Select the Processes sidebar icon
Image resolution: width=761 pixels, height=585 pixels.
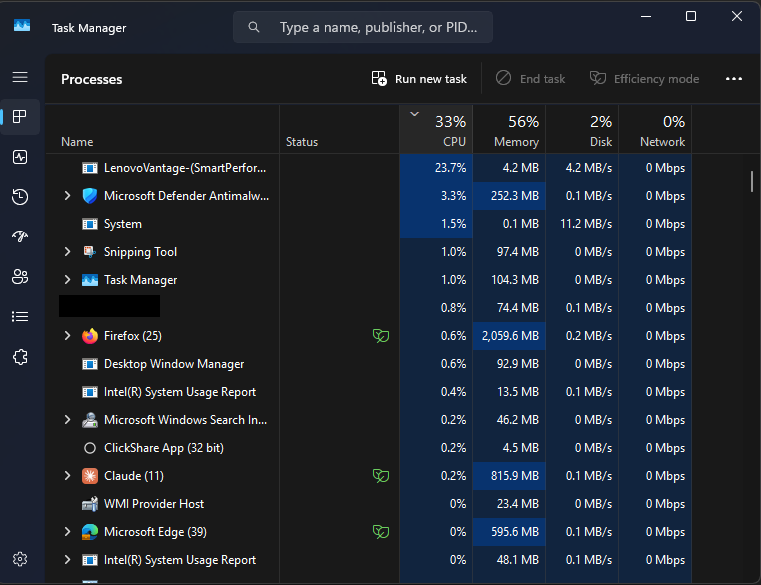(20, 117)
